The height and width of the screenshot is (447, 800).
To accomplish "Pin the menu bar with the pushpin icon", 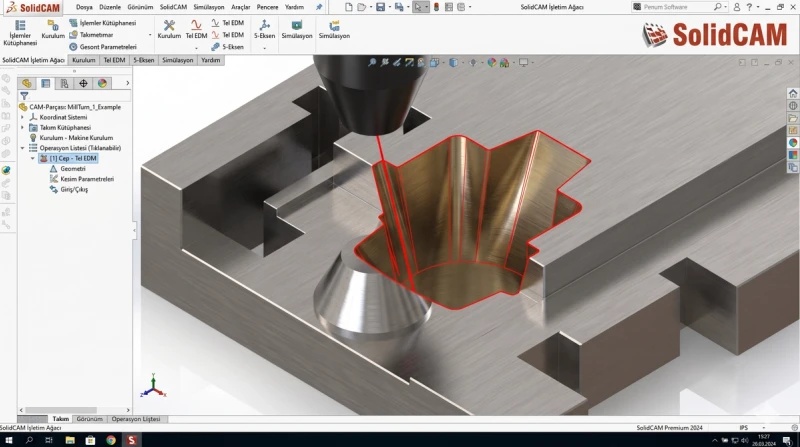I will 319,7.
